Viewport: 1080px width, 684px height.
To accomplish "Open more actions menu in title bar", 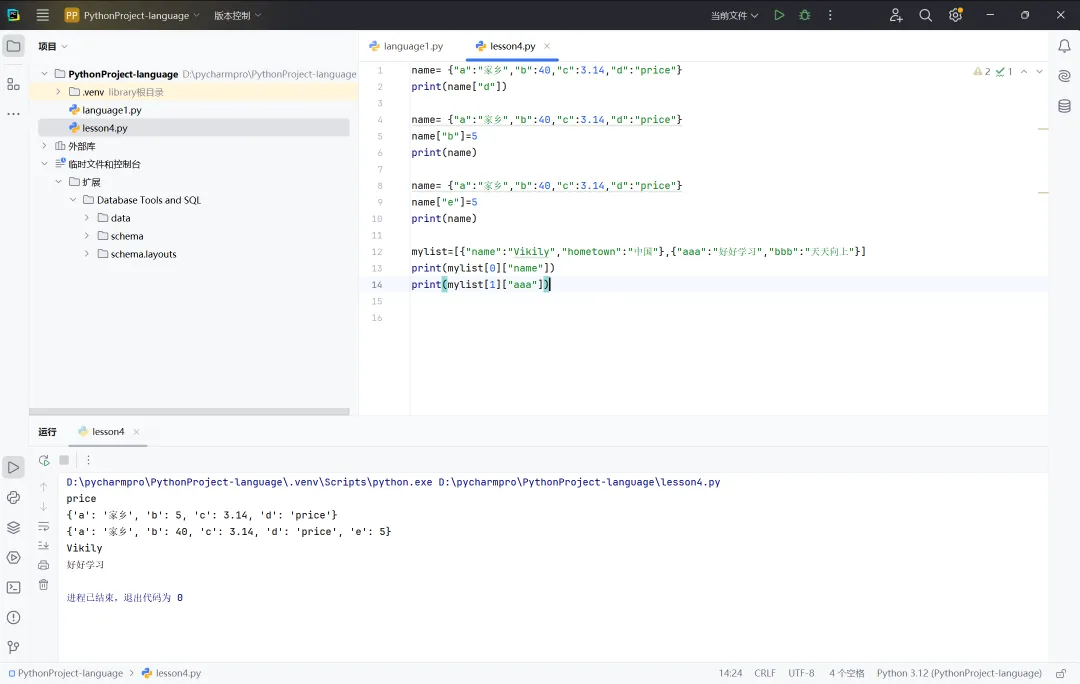I will point(830,15).
